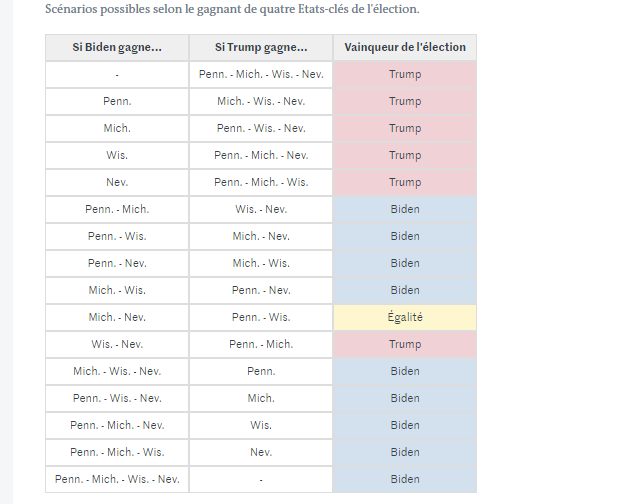Select the 'Penn. - Mich.' cell in Biden column
The width and height of the screenshot is (632, 504).
(117, 209)
